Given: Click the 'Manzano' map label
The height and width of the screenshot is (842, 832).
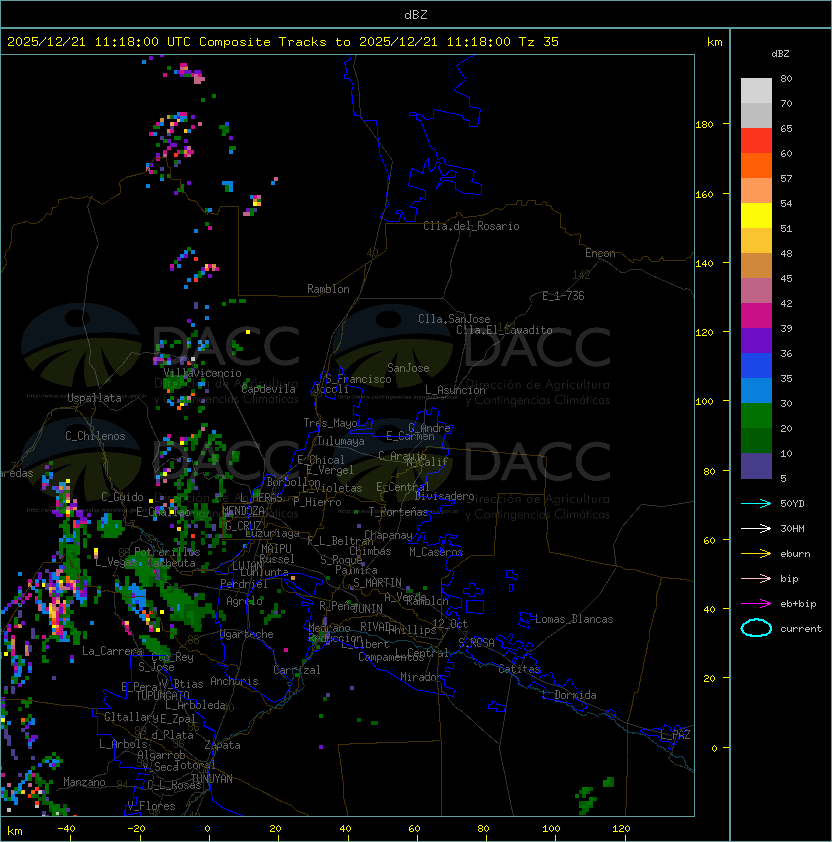Looking at the screenshot, I should (84, 782).
